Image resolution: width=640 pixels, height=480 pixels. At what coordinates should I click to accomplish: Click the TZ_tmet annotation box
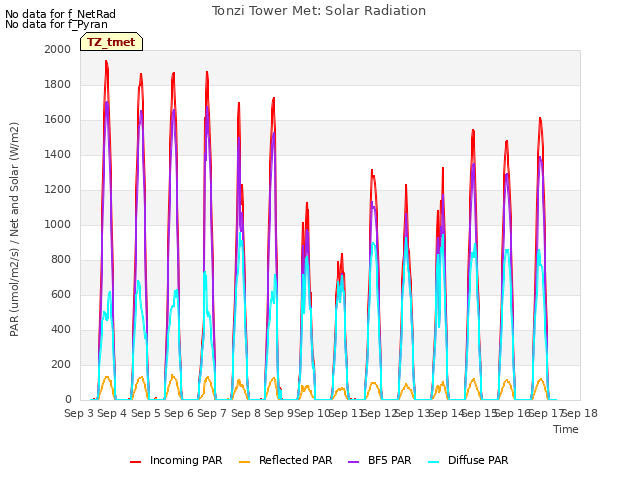pos(111,42)
